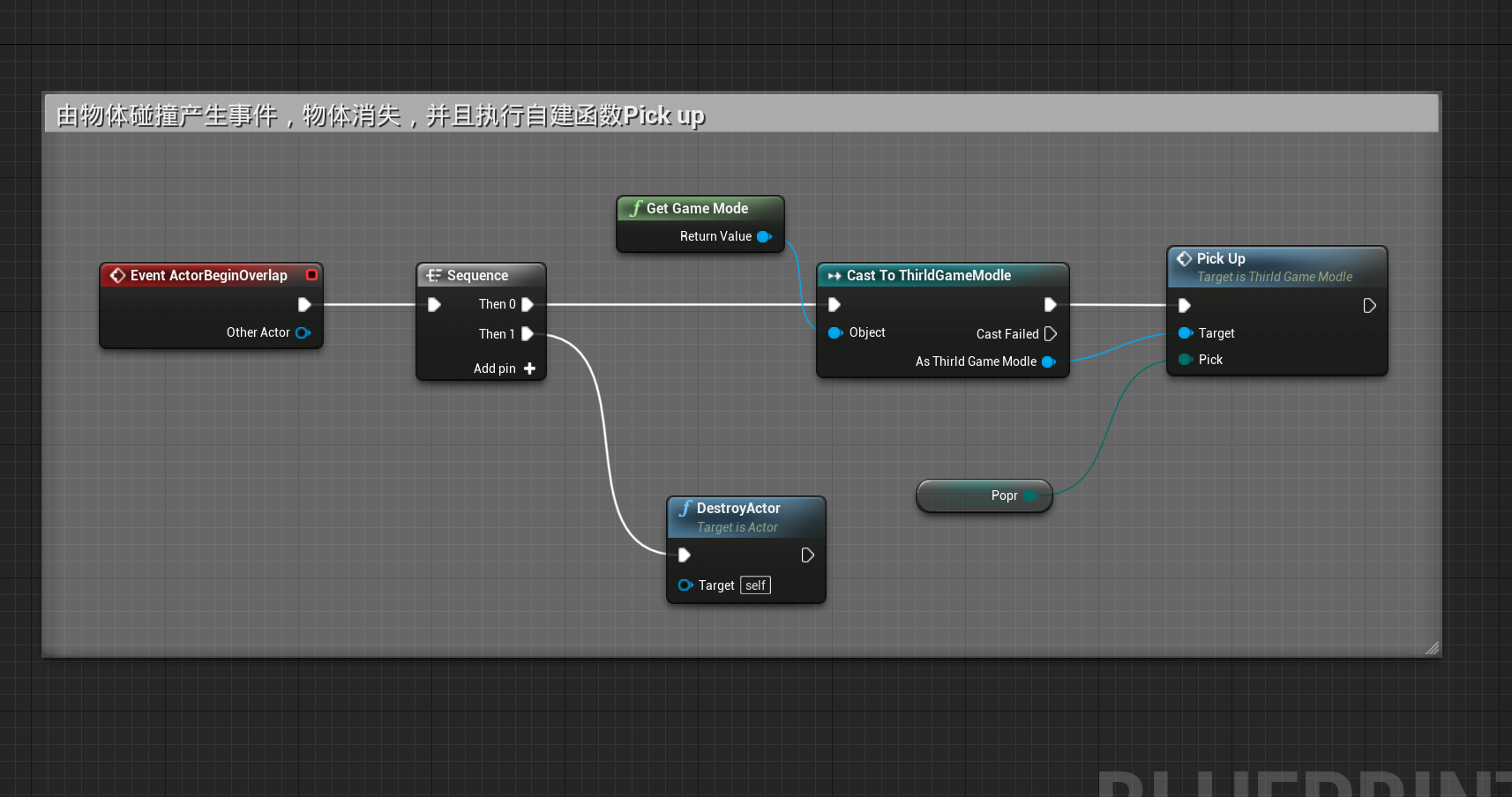Click the DestroyActor Target input pin
Screen dimensions: 1512x797
[685, 585]
